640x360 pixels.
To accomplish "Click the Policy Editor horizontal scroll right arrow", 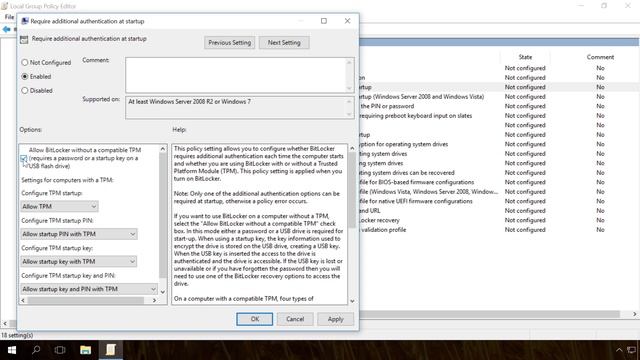I will pos(635,314).
